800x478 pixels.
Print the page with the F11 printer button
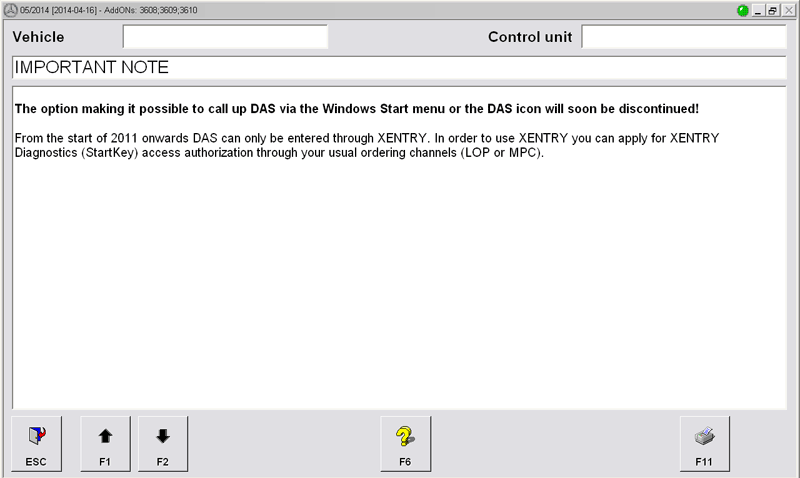[705, 444]
